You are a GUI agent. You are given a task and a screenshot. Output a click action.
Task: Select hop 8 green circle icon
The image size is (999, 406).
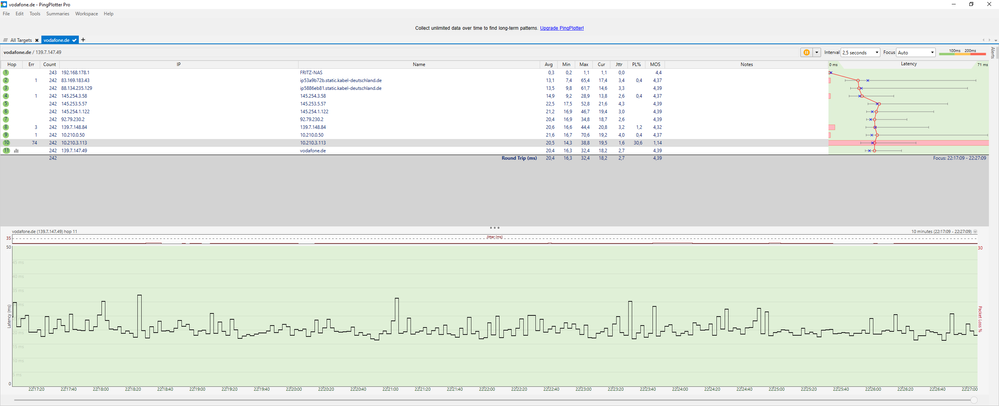pos(6,127)
